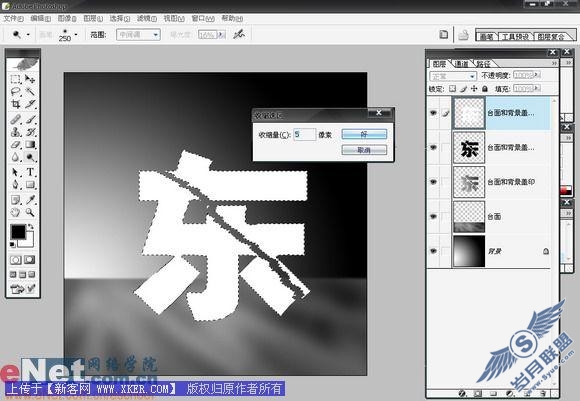The image size is (580, 401).
Task: Toggle lock transparent pixels
Action: 452,89
